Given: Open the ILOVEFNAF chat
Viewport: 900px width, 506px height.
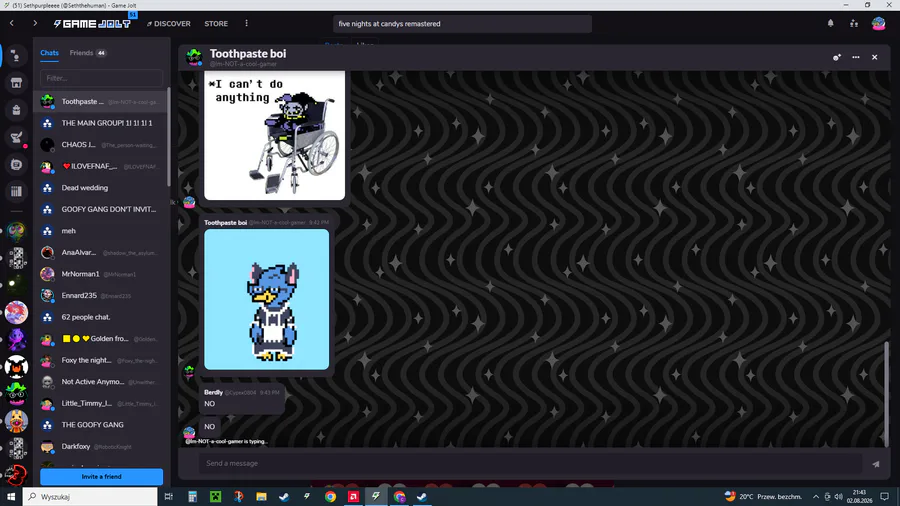Looking at the screenshot, I should tap(100, 166).
